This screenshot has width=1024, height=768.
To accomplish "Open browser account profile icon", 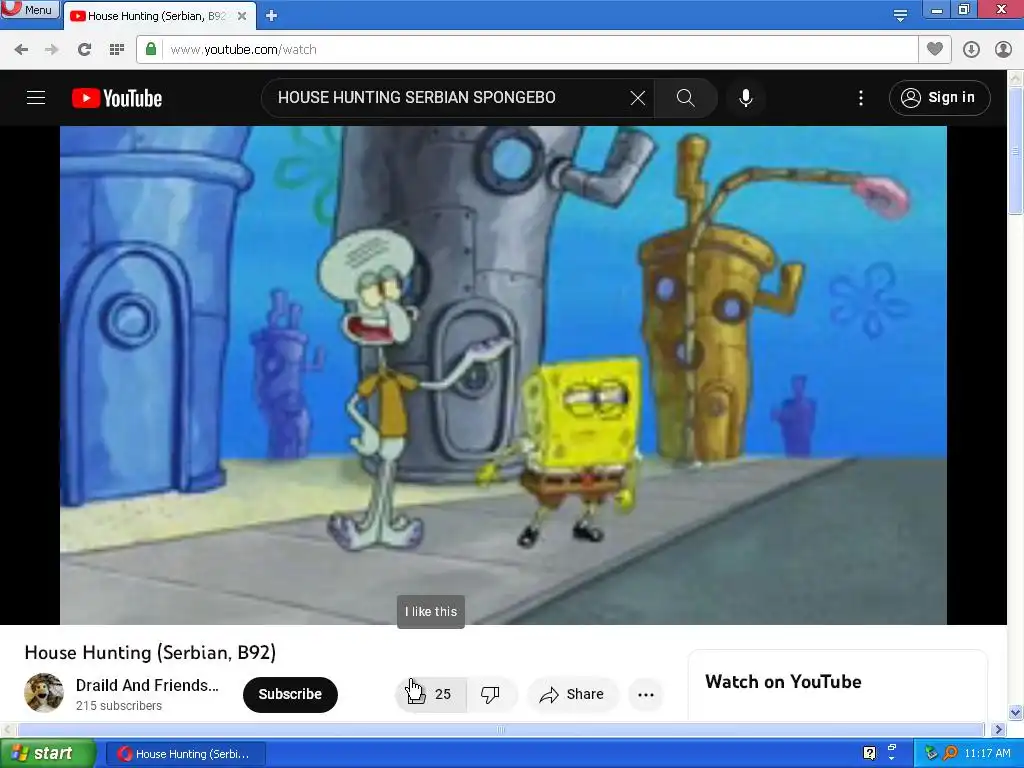I will click(1003, 50).
